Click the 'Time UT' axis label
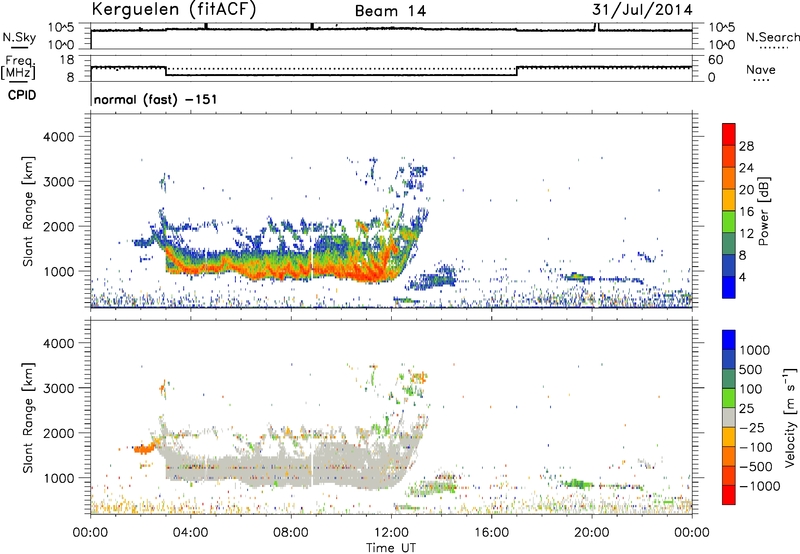This screenshot has width=800, height=554. point(391,547)
